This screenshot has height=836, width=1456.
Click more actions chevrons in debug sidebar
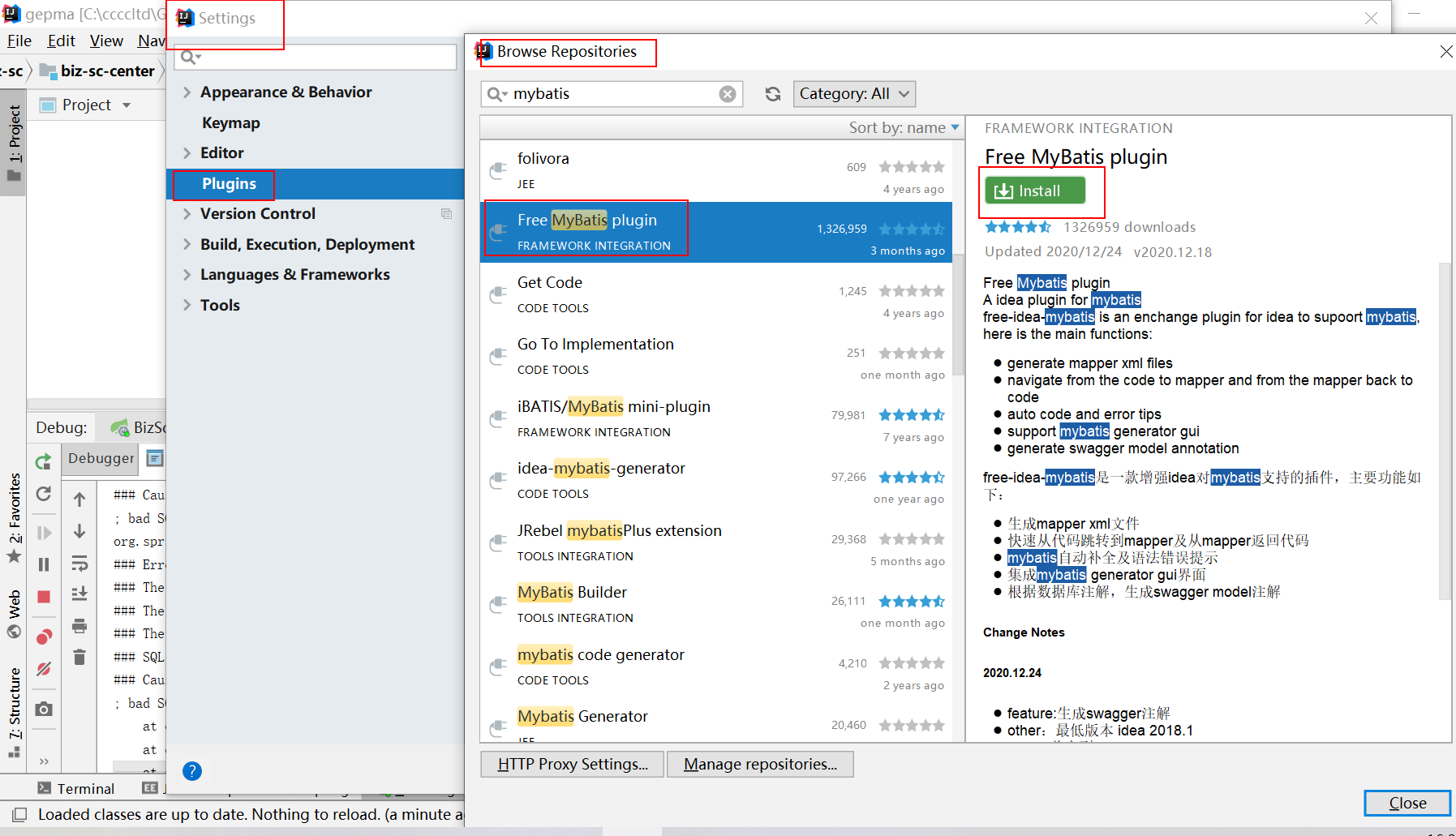pos(44,761)
